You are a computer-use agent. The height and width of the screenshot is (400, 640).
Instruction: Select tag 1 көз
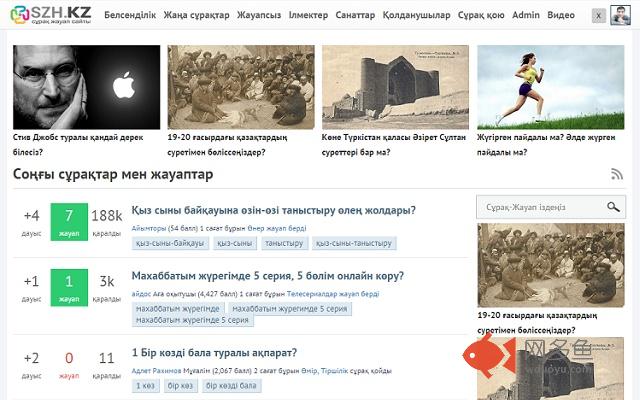point(145,386)
